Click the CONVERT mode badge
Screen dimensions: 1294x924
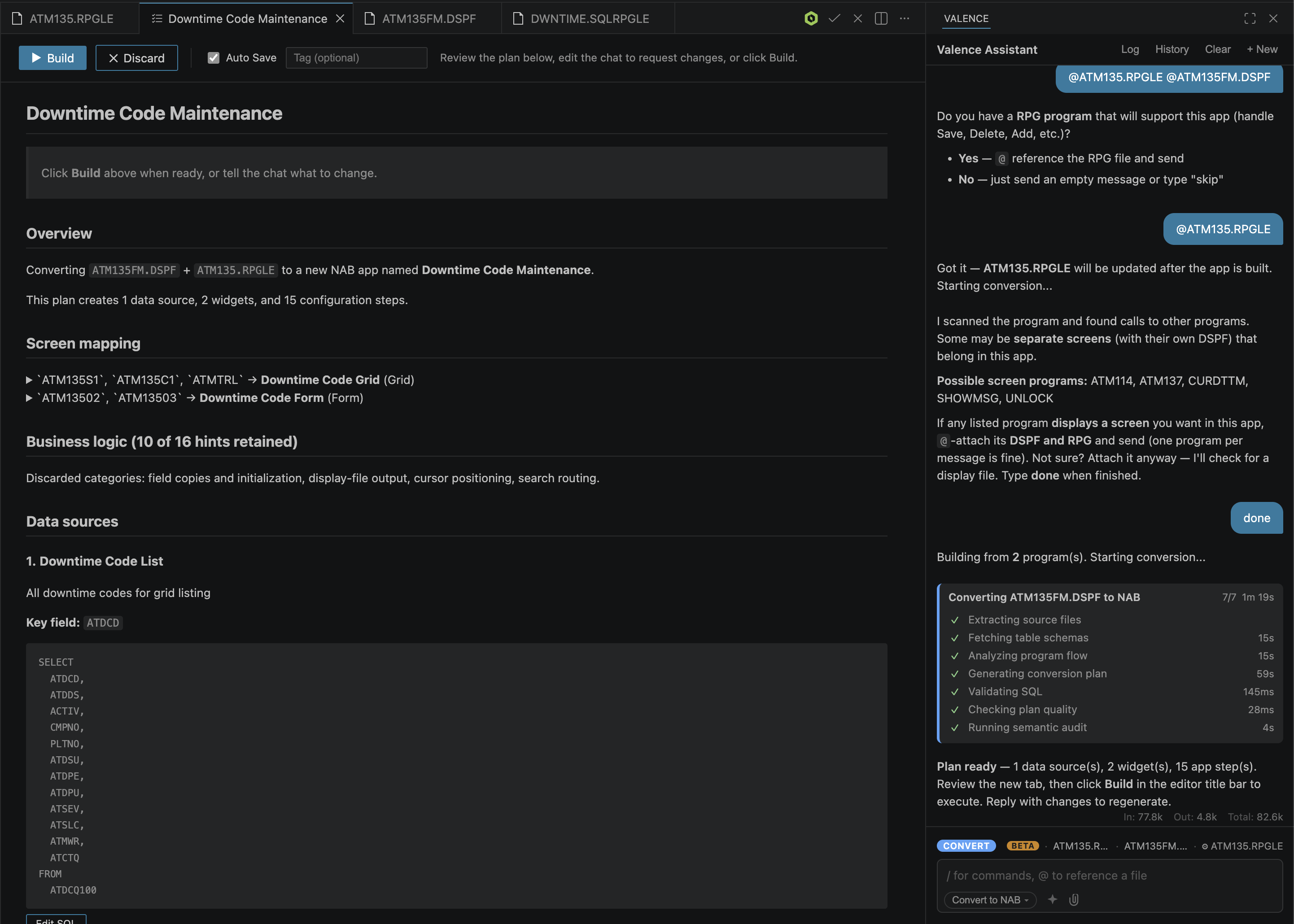(x=966, y=846)
